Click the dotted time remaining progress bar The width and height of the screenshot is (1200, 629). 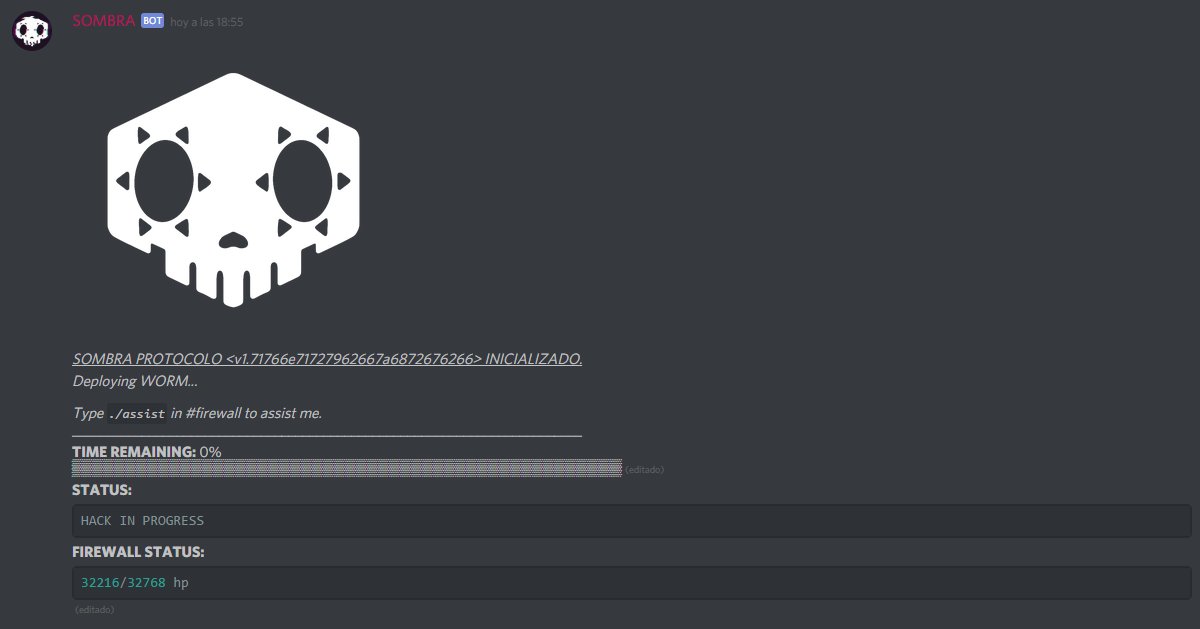pyautogui.click(x=346, y=468)
